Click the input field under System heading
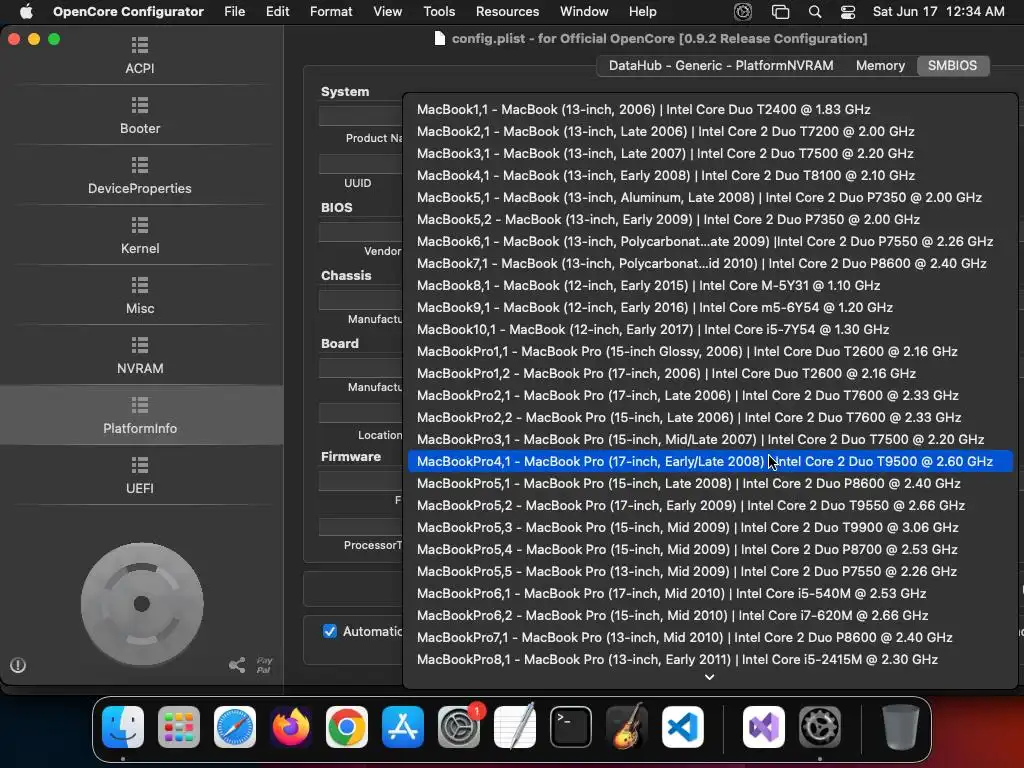The height and width of the screenshot is (768, 1024). tap(360, 116)
